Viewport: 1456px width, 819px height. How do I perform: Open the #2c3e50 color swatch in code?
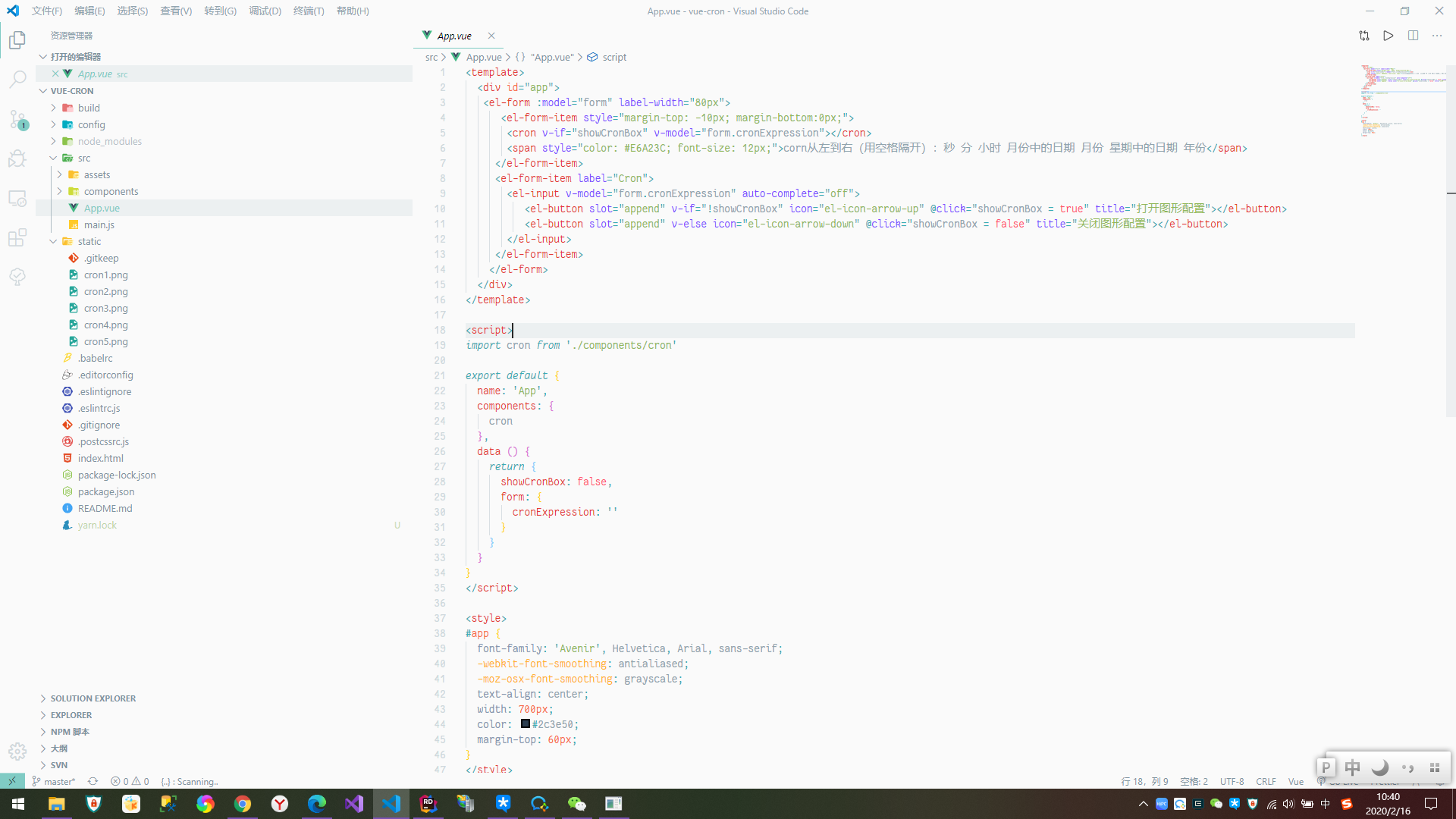[525, 723]
